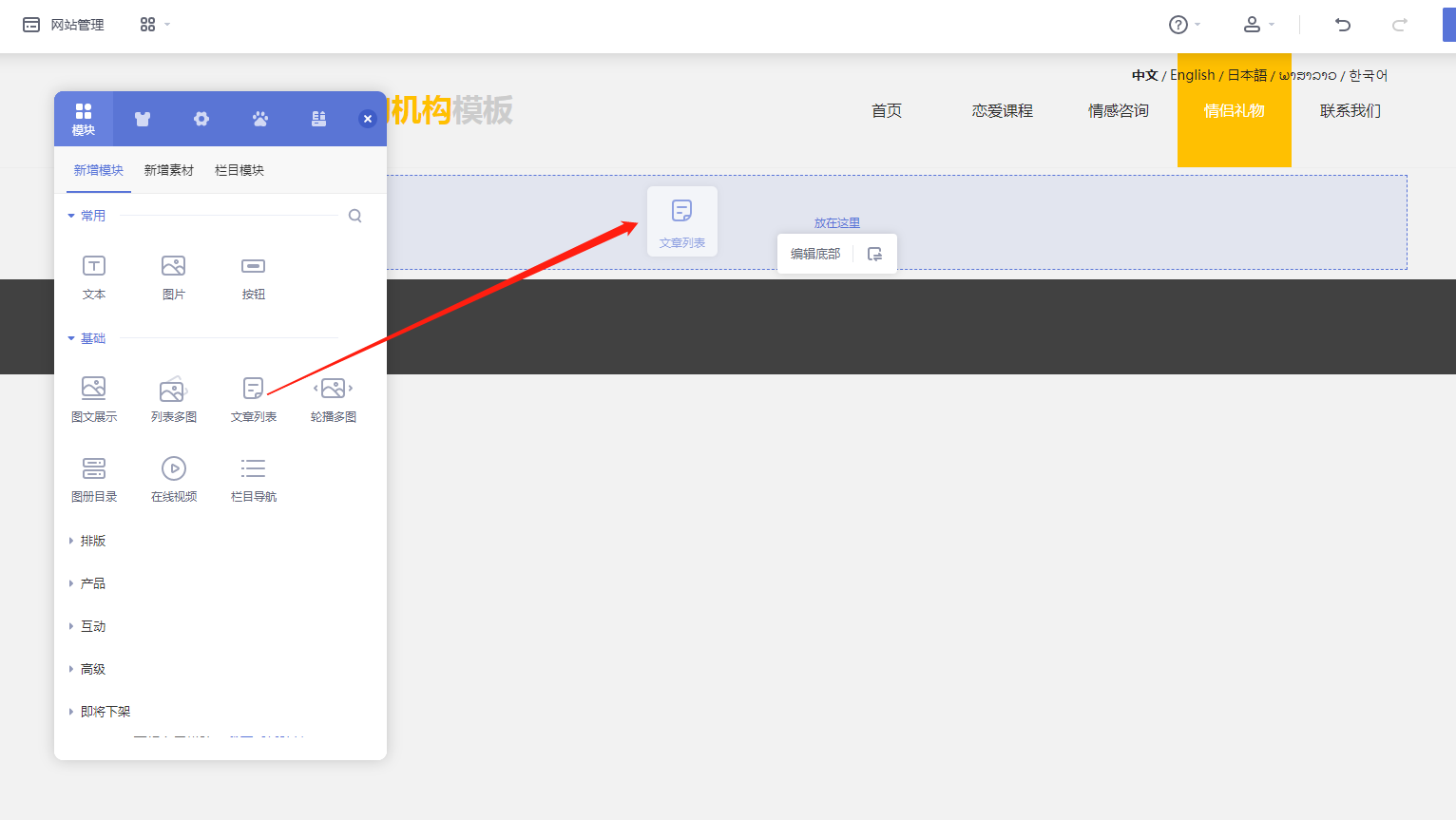The image size is (1456, 820).
Task: Open the paw-print icon tab in panel
Action: click(260, 119)
